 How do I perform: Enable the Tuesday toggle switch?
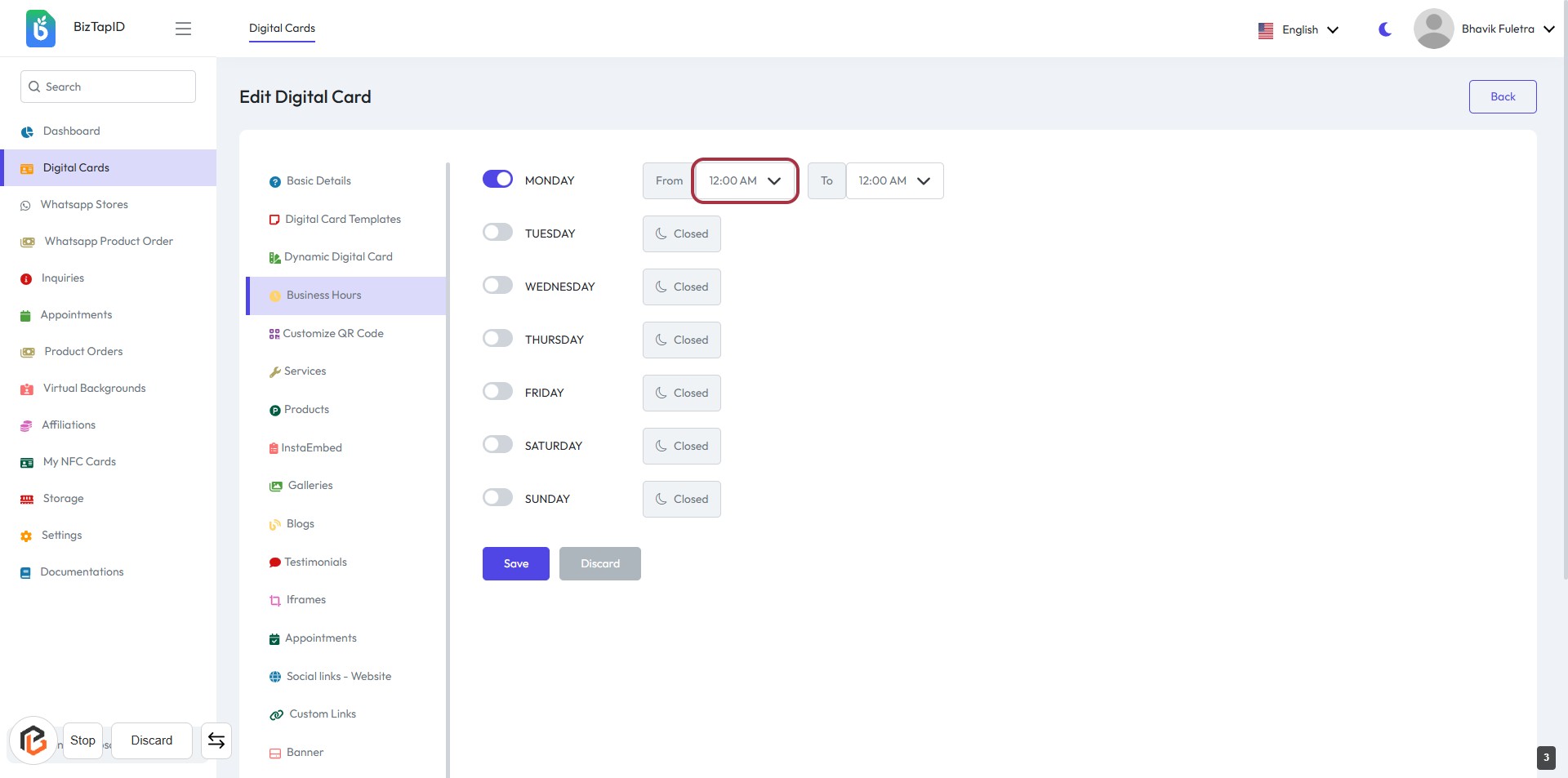(x=497, y=232)
